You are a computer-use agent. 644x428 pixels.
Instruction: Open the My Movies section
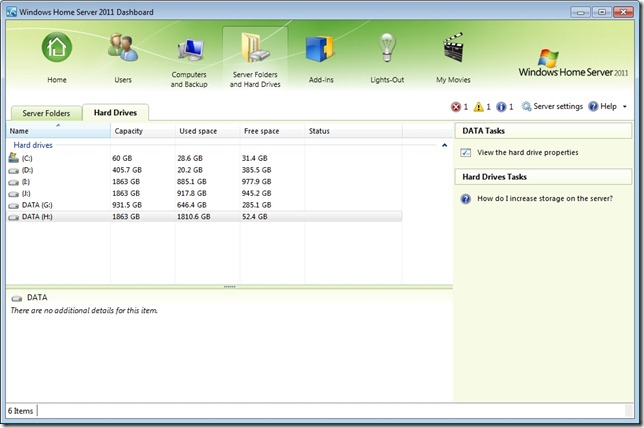[x=452, y=56]
